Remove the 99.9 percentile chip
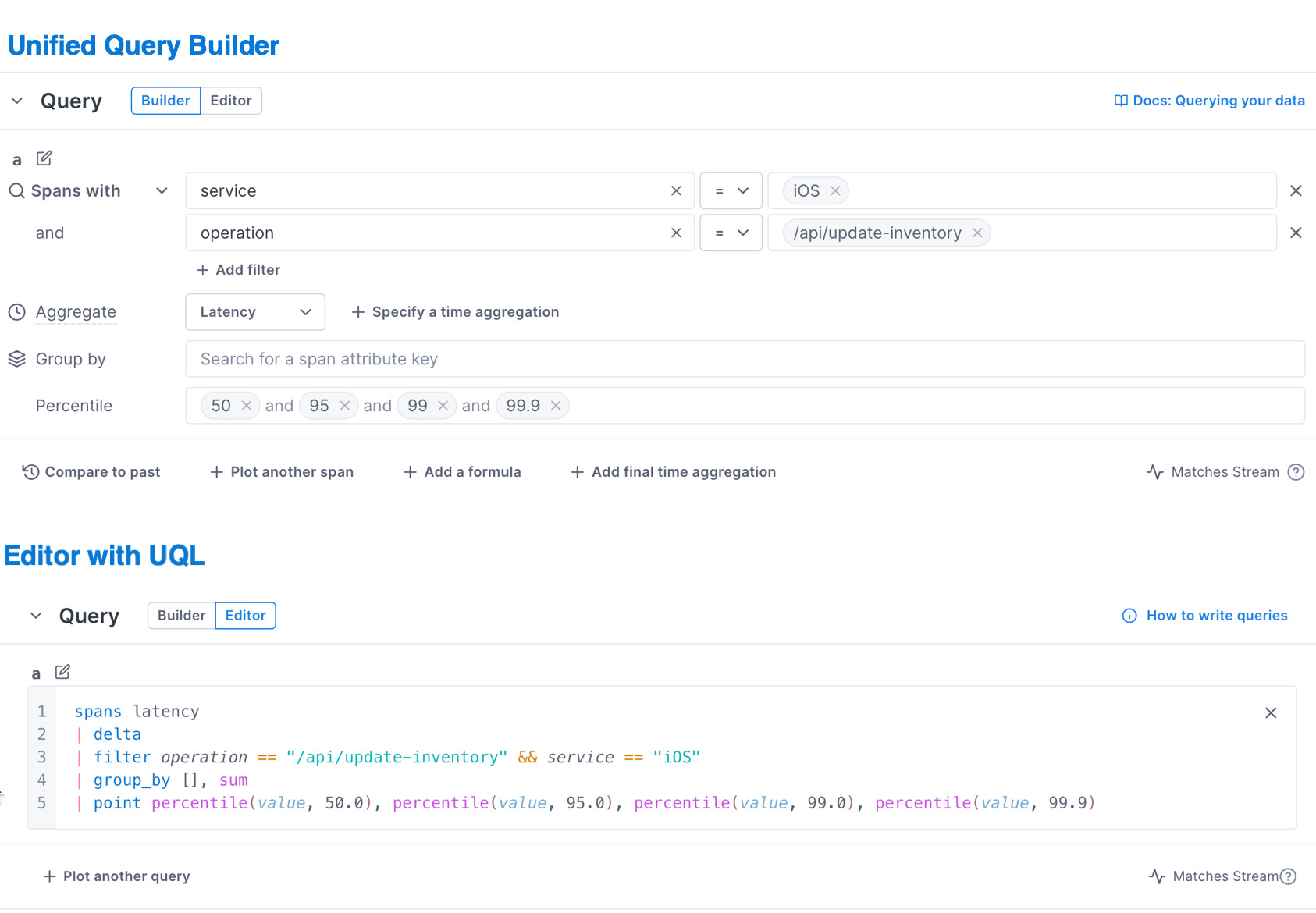Image resolution: width=1316 pixels, height=913 pixels. tap(556, 405)
